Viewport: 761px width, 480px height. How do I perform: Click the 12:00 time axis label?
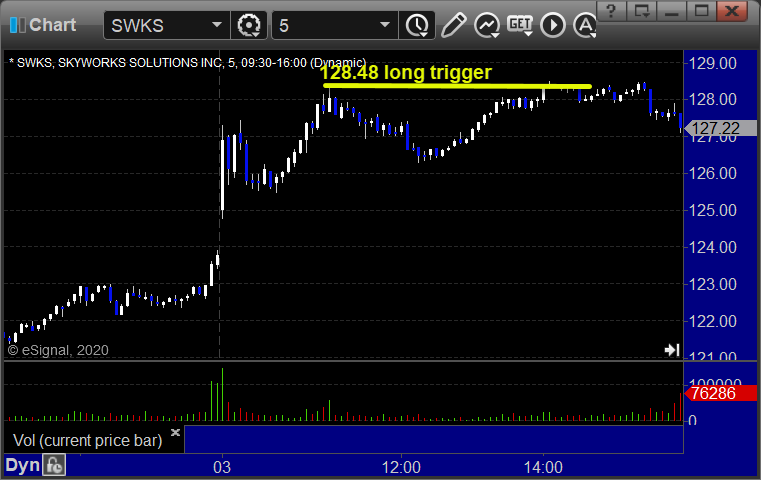tap(401, 467)
